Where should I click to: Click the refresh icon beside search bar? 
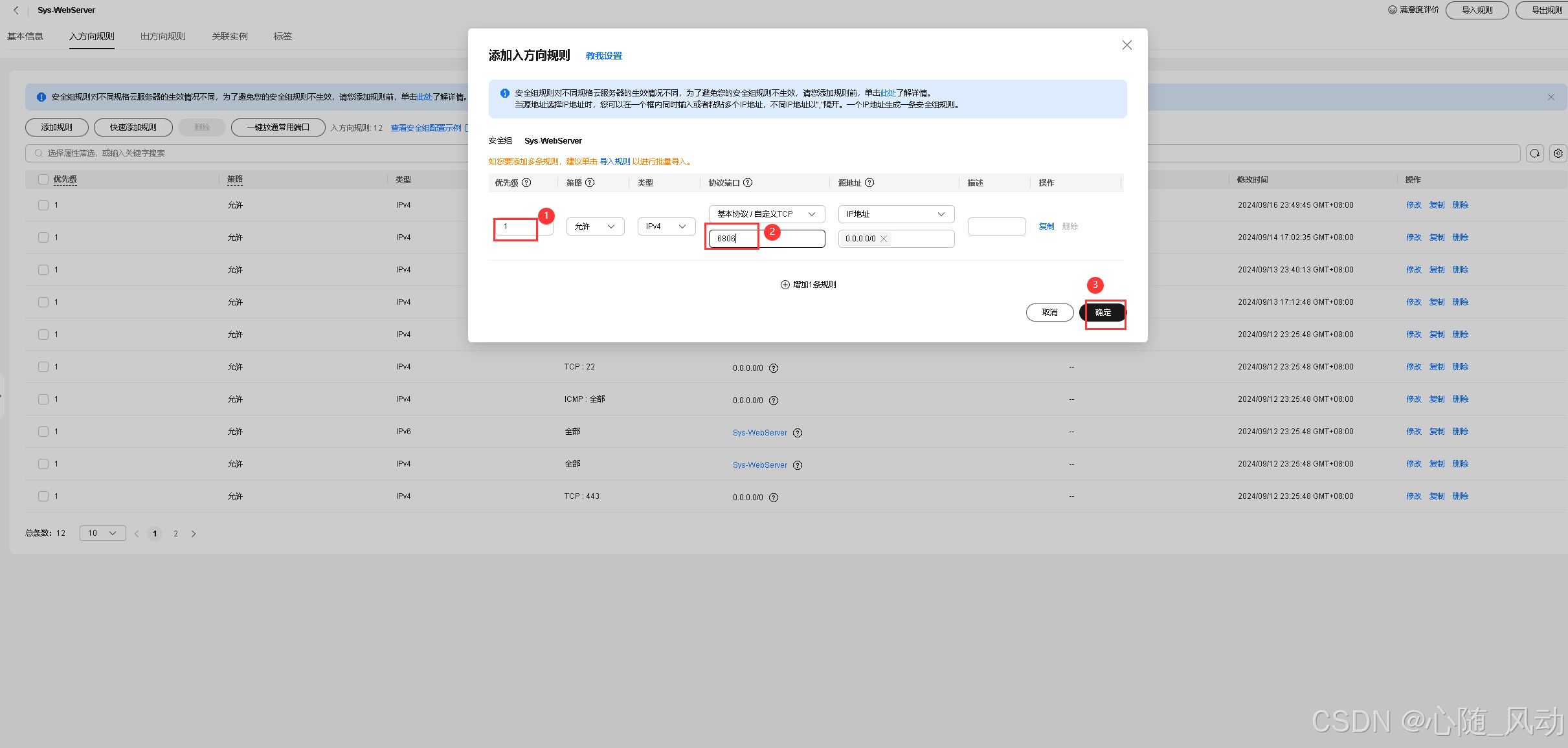coord(1534,153)
